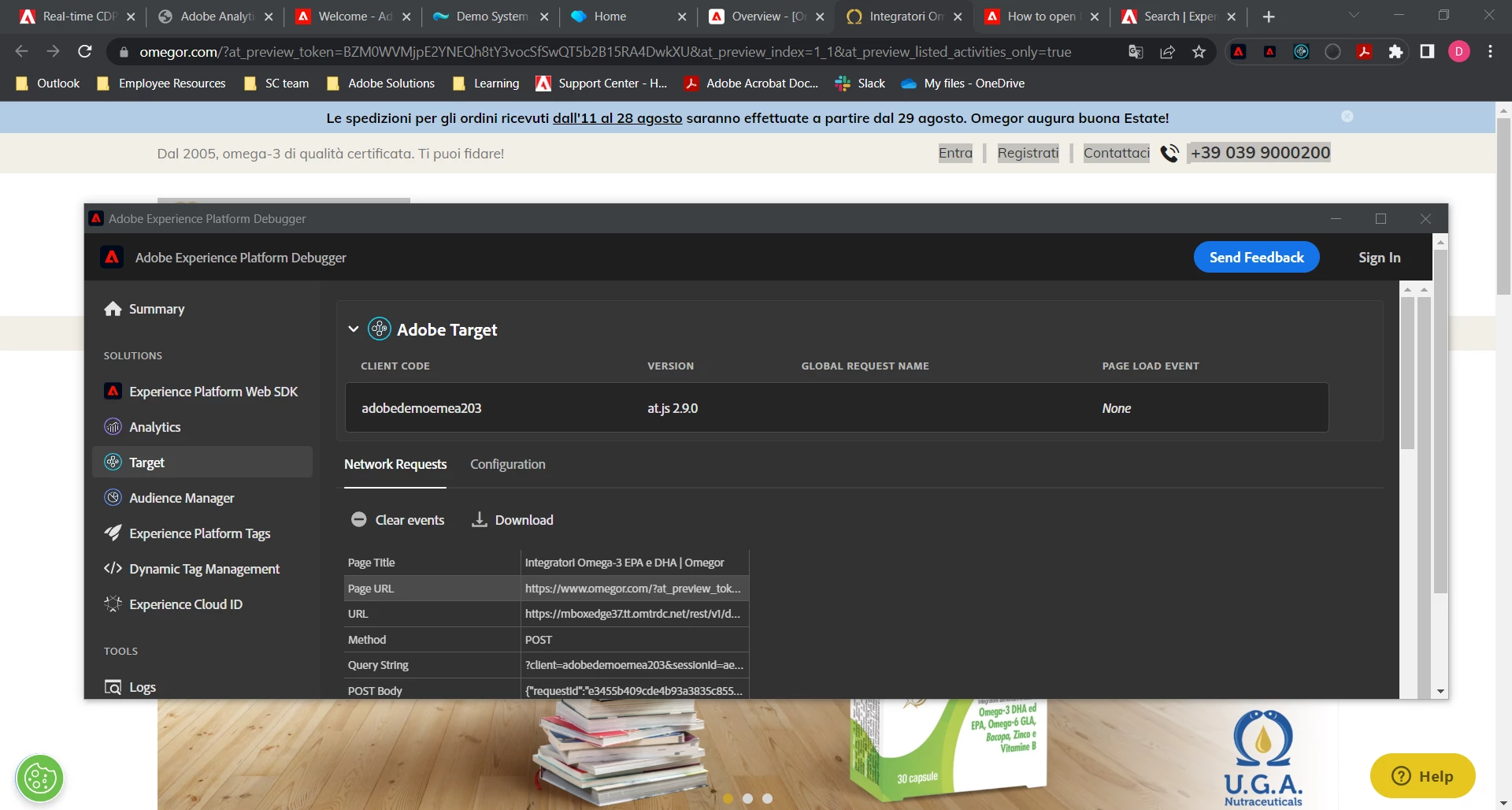Viewport: 1512px width, 810px height.
Task: Open Employee Resources bookmark folder
Action: tap(161, 83)
